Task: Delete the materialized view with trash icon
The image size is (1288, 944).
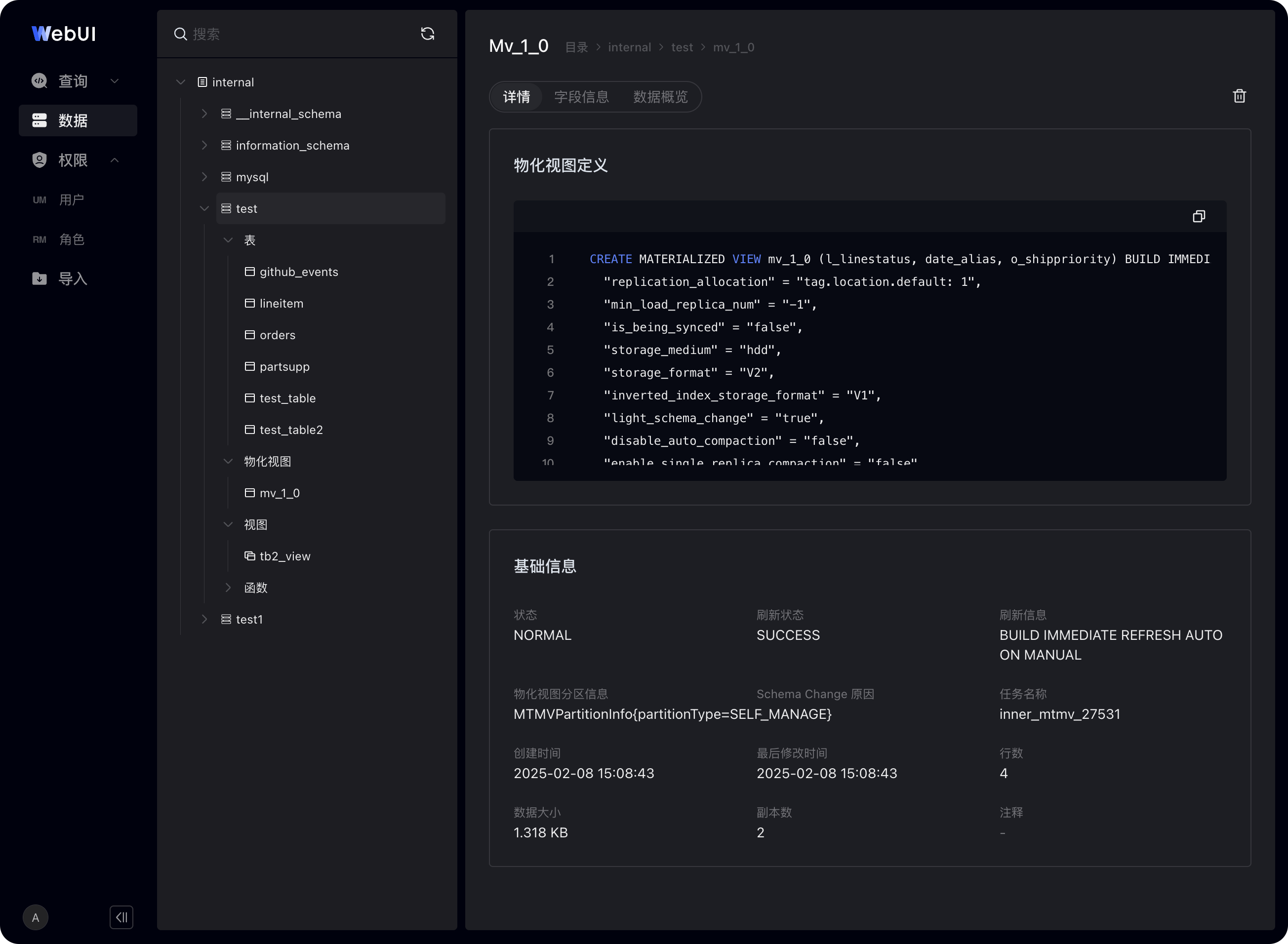Action: tap(1239, 96)
